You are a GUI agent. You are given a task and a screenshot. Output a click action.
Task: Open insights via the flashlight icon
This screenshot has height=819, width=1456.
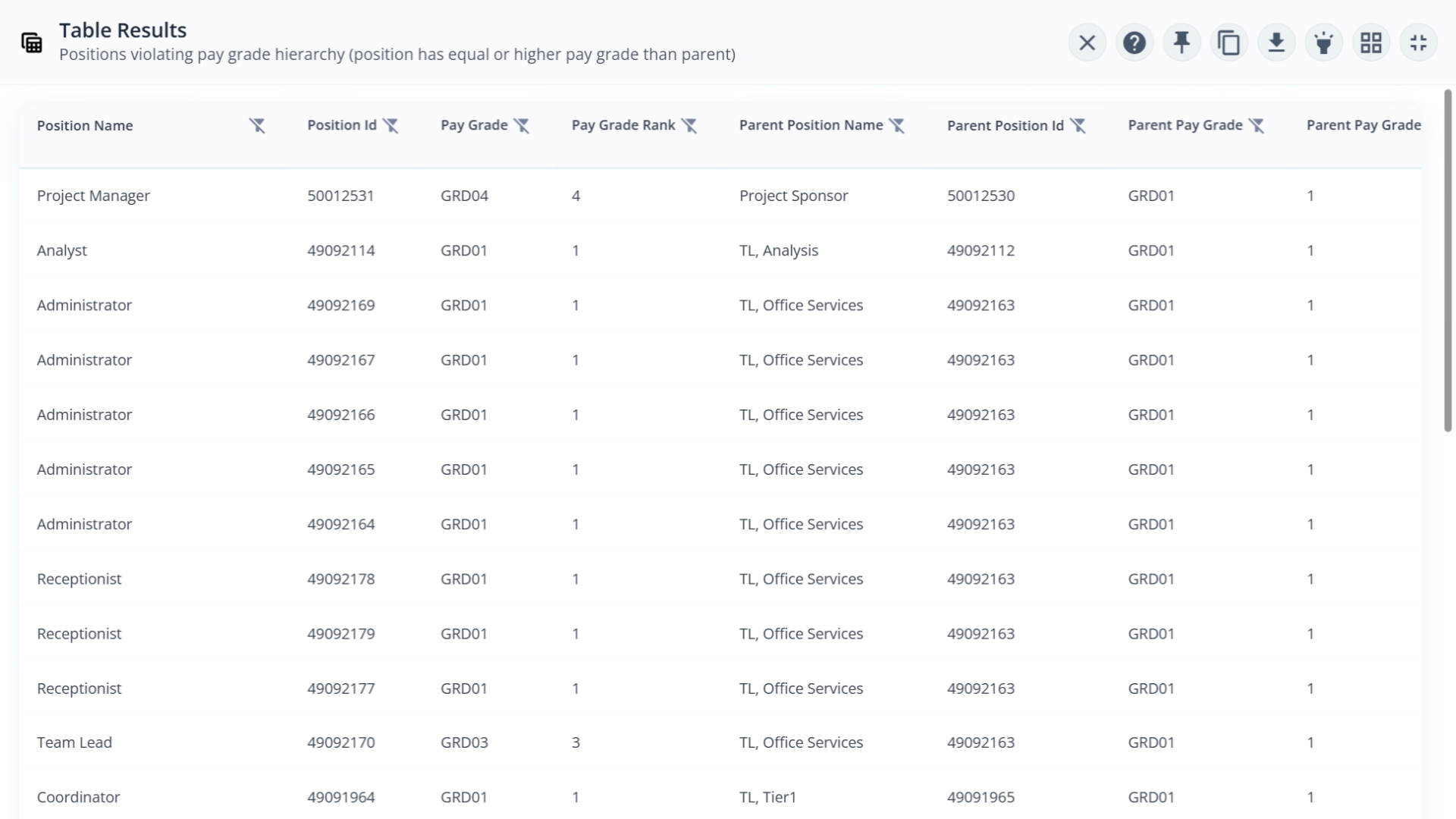1323,42
